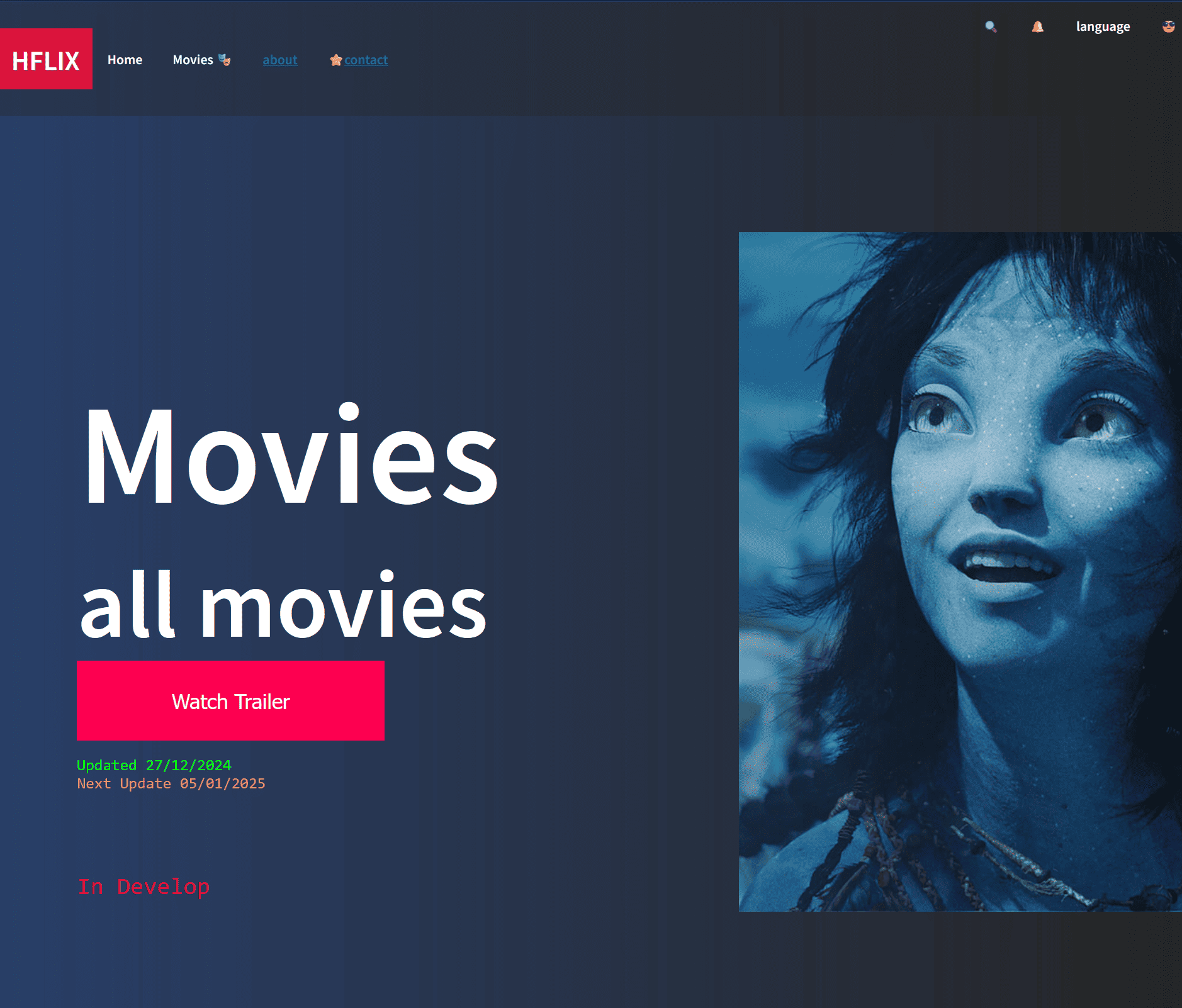The width and height of the screenshot is (1182, 1008).
Task: Click the large Movies heading
Action: pos(291,457)
